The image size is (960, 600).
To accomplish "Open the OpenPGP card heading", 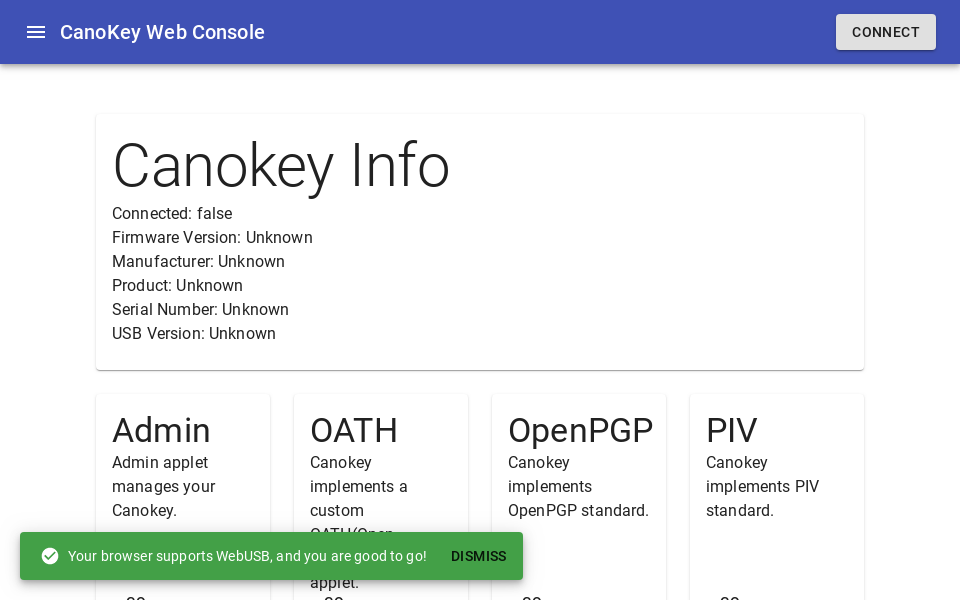I will click(580, 430).
